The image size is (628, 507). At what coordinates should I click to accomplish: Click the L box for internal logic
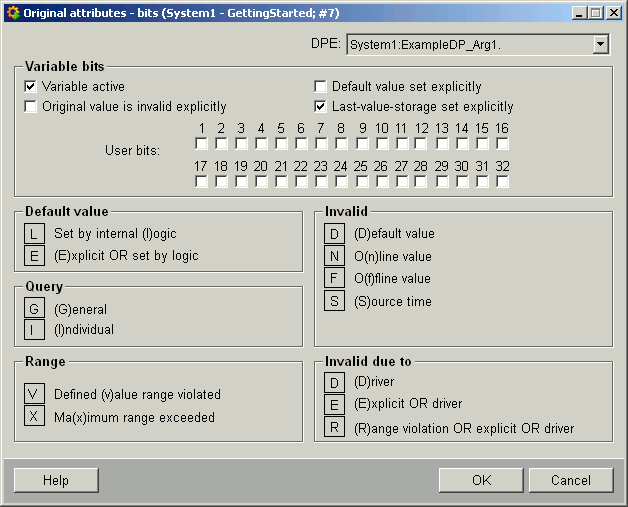click(35, 233)
